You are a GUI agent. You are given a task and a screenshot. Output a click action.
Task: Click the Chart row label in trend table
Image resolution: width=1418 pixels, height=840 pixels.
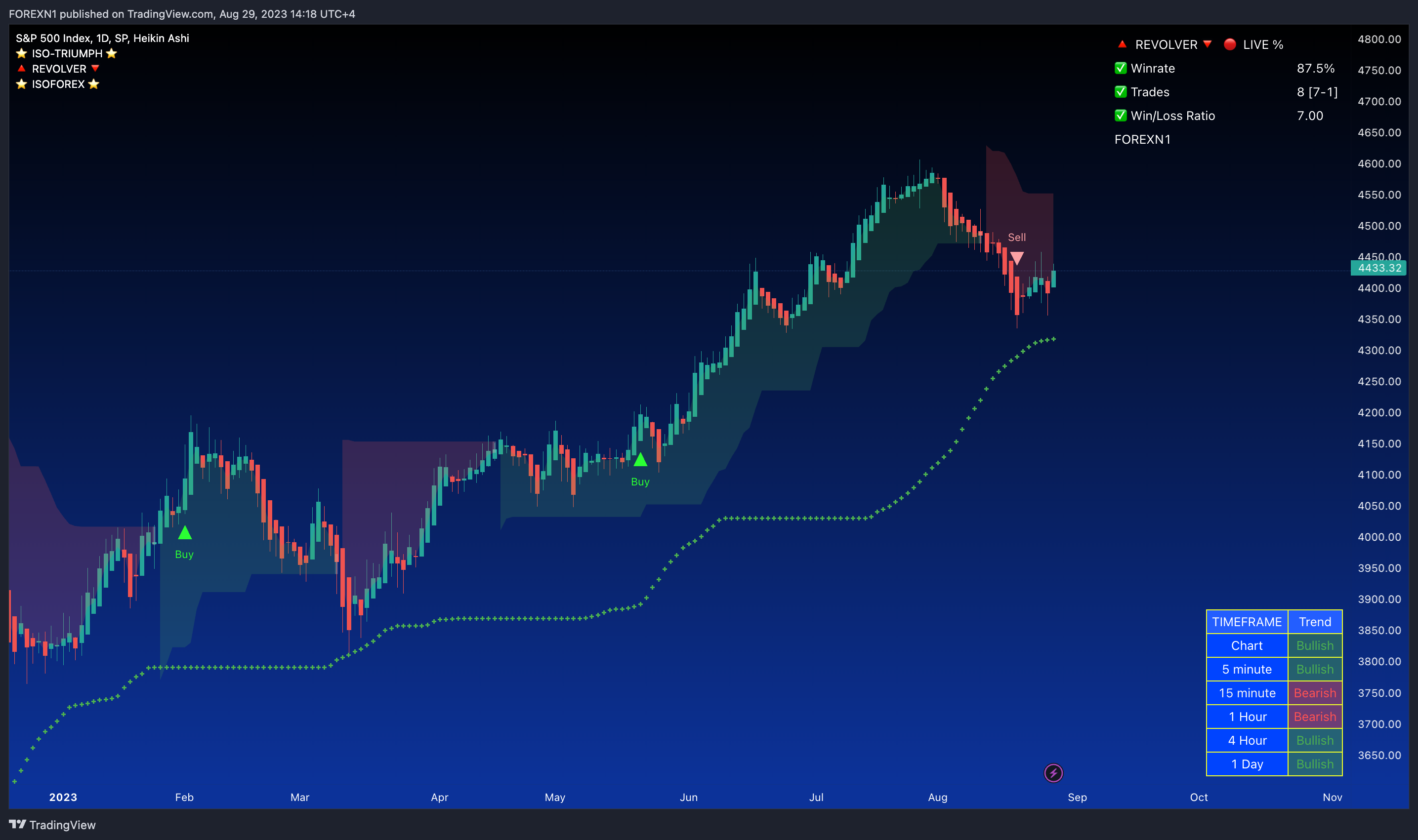[x=1247, y=645]
